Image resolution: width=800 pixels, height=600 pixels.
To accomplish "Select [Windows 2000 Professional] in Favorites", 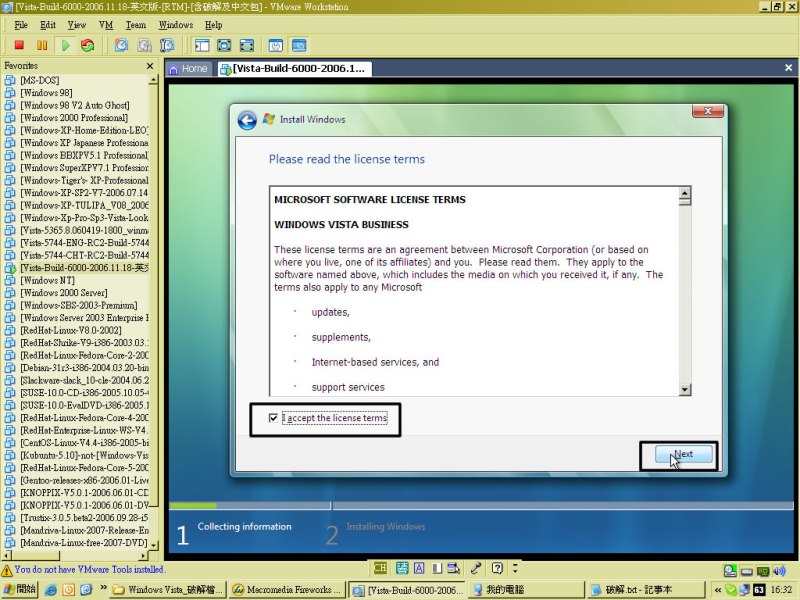I will [74, 118].
